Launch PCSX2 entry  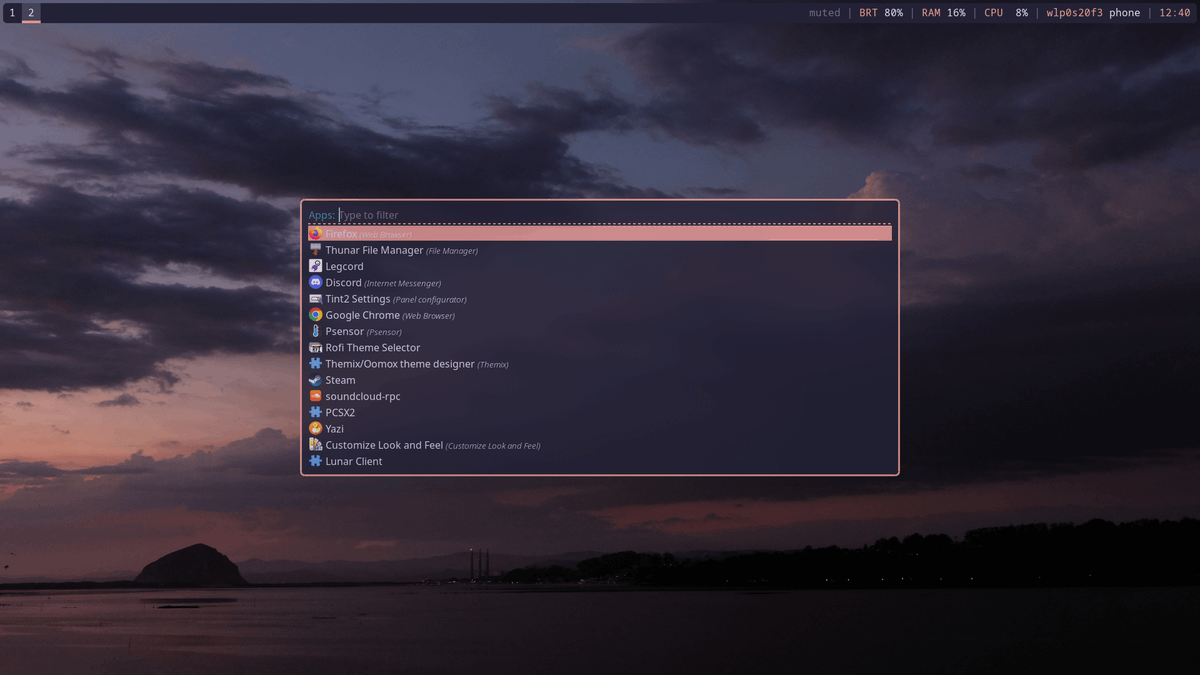(600, 412)
